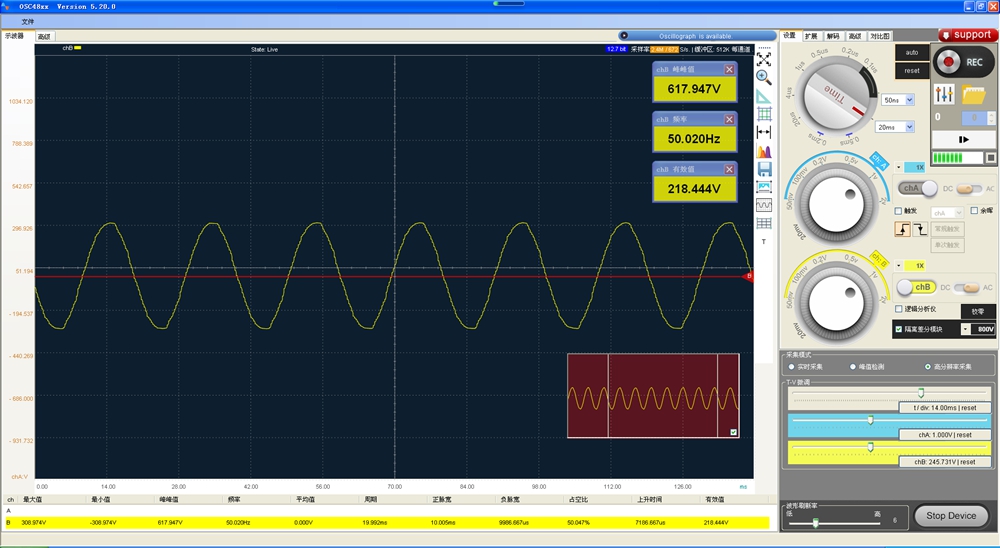Click the floppy disk save icon

pos(764,169)
